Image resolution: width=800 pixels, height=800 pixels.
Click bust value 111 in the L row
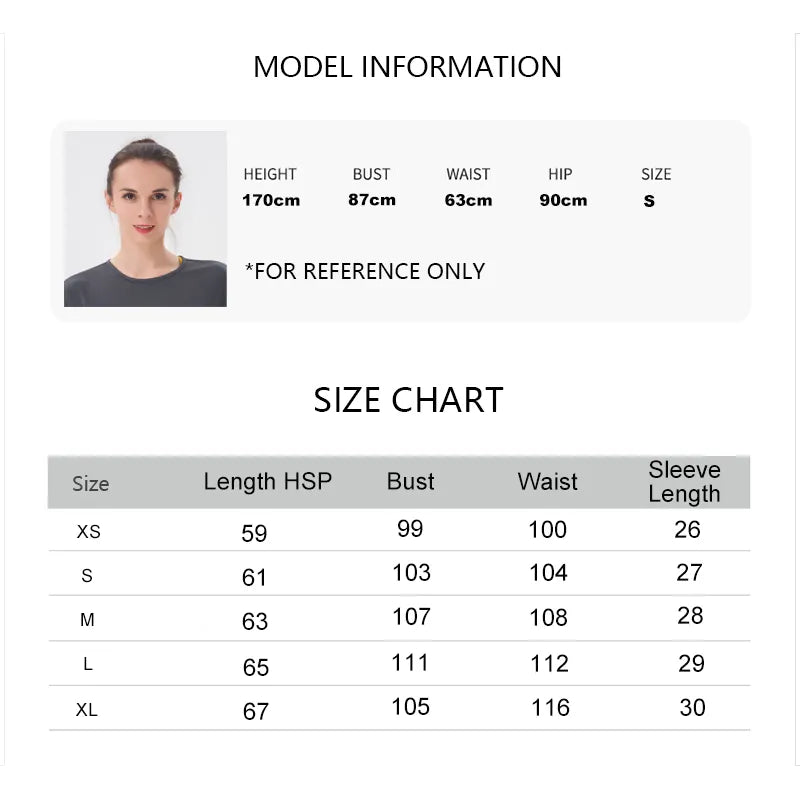point(410,663)
